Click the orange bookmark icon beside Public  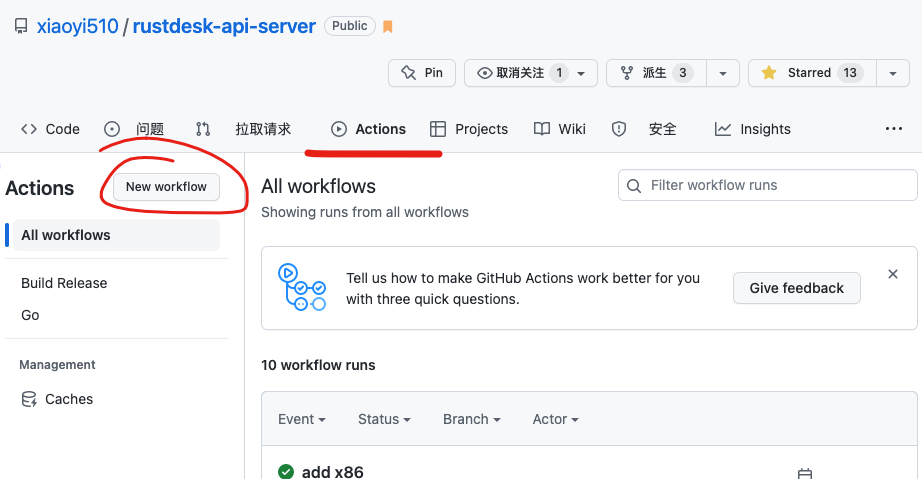click(x=388, y=27)
